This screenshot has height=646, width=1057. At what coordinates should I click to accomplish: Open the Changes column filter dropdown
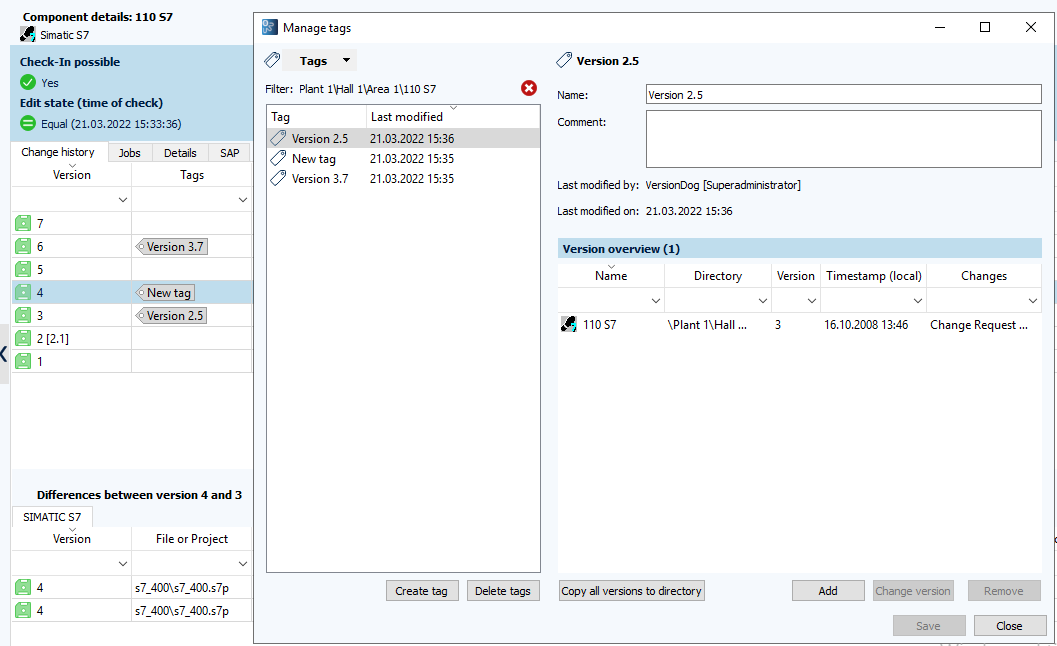click(x=1032, y=300)
